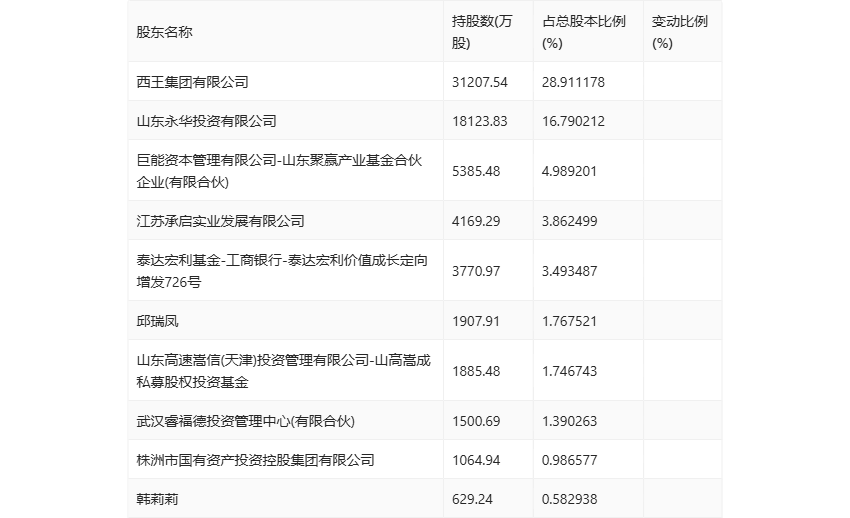This screenshot has width=850, height=518.
Task: Click the 变动比例(%) column header
Action: click(679, 33)
